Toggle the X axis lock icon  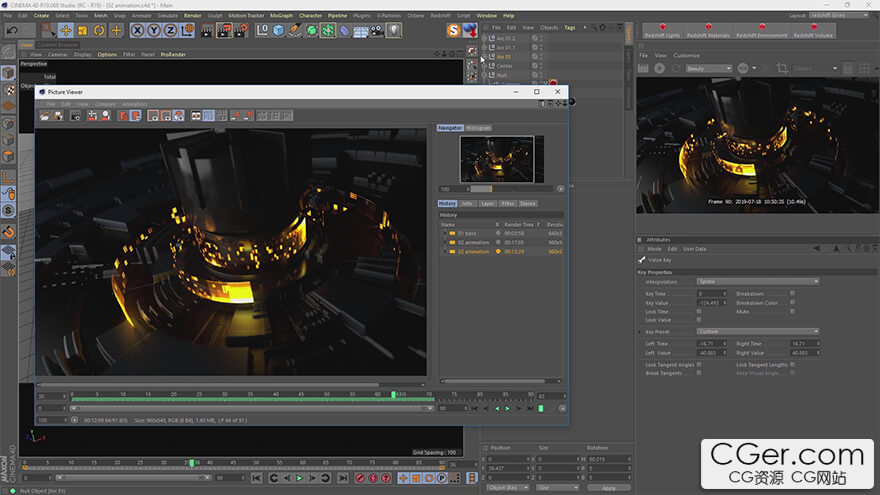[139, 31]
